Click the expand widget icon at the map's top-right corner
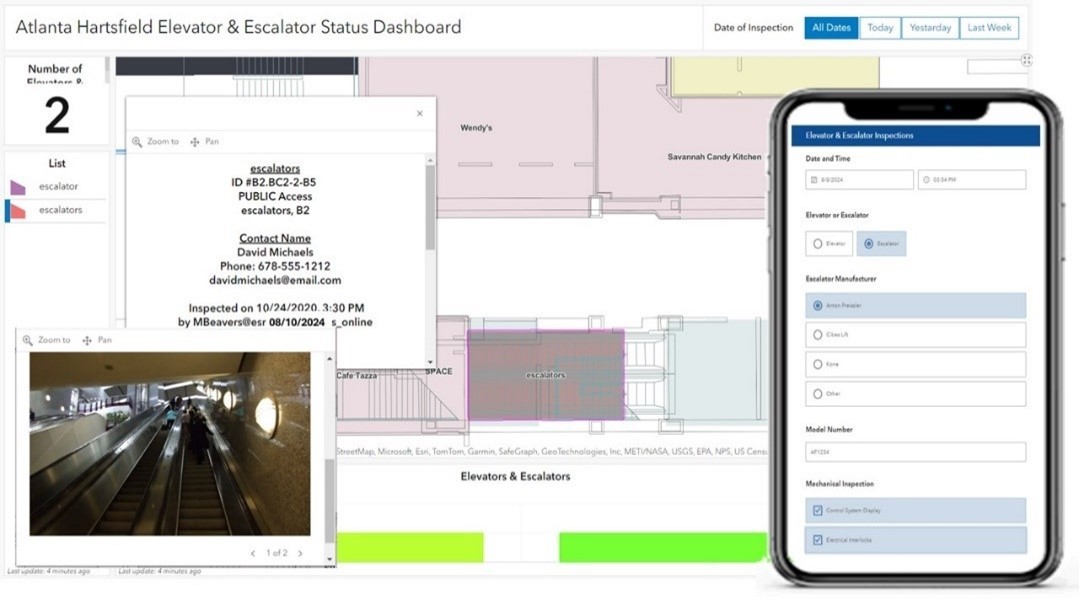 click(x=1027, y=60)
